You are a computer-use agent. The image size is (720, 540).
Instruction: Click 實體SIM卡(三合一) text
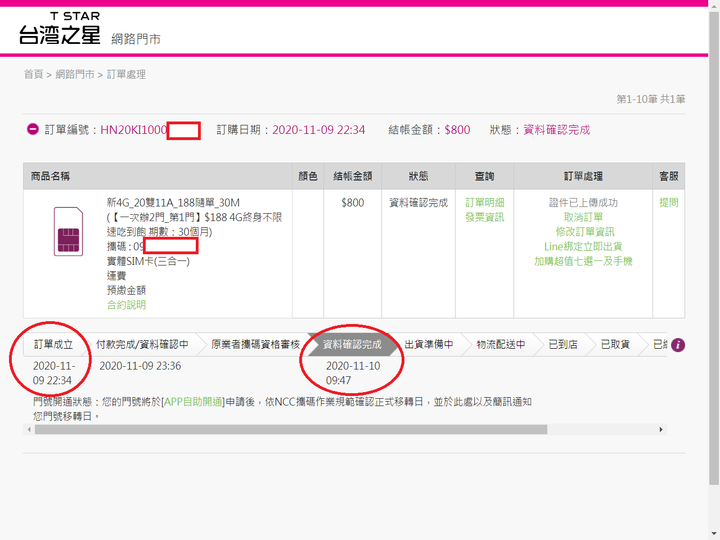[x=148, y=261]
